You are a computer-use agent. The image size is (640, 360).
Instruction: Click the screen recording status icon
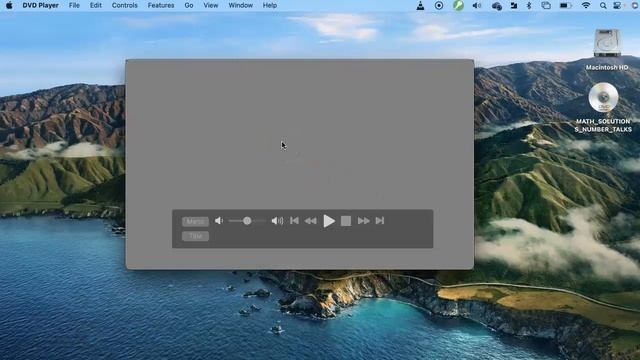[439, 5]
